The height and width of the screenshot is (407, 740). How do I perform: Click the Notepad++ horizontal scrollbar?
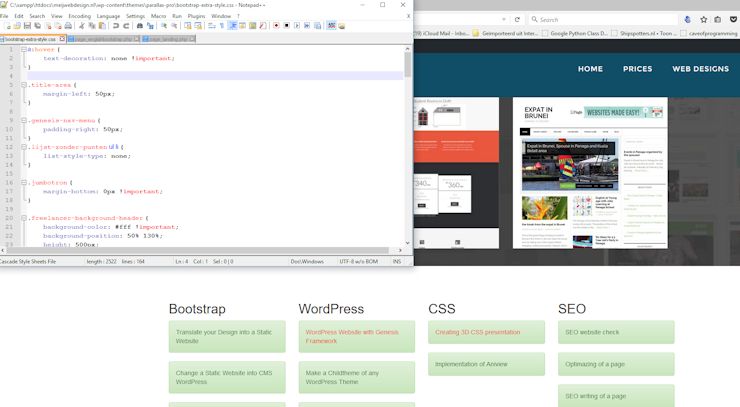(198, 250)
